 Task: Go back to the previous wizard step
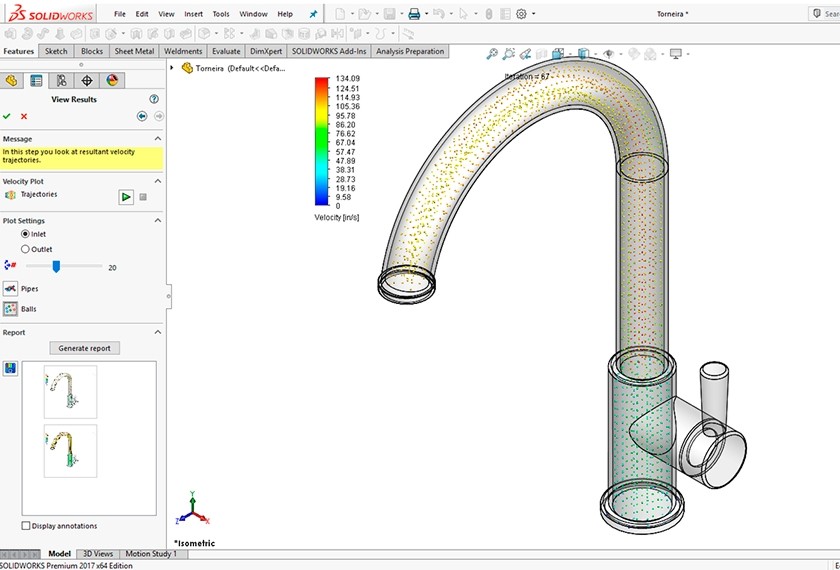point(142,116)
